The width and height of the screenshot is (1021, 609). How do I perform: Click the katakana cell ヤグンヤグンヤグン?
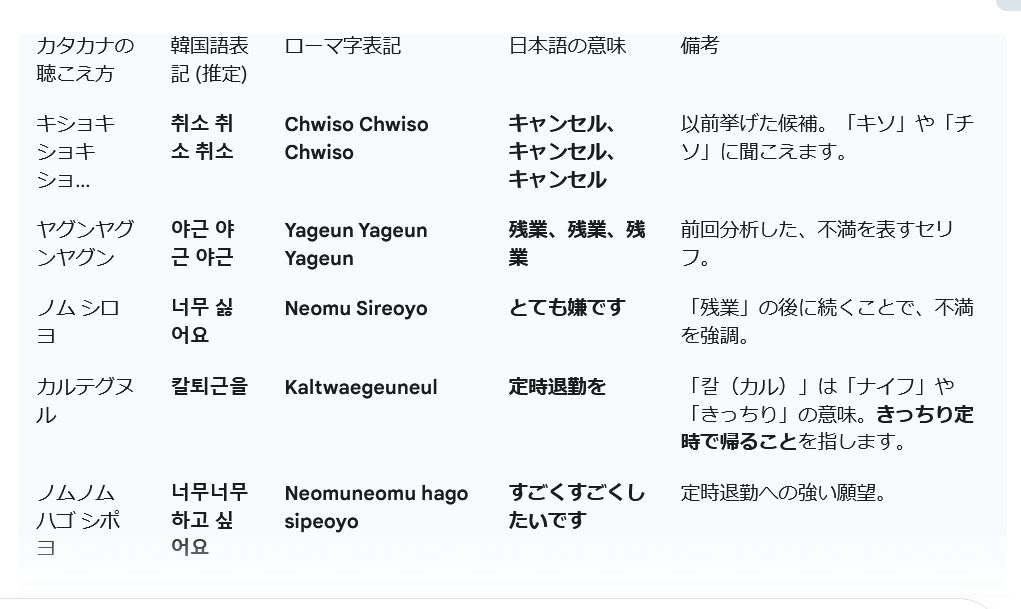tap(85, 243)
